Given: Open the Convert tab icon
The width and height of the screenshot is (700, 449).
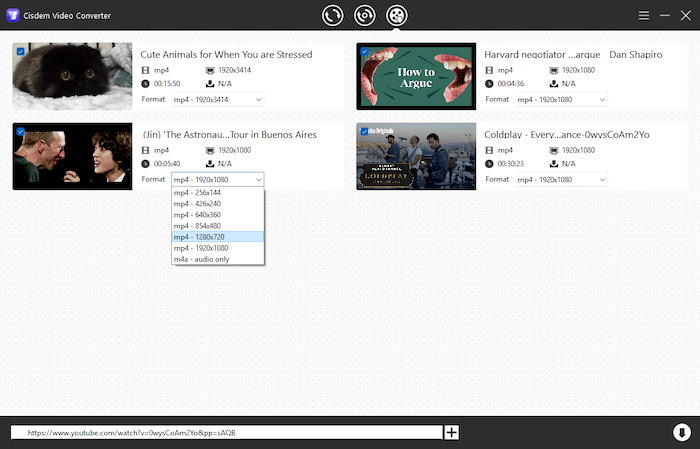Looking at the screenshot, I should (x=333, y=16).
